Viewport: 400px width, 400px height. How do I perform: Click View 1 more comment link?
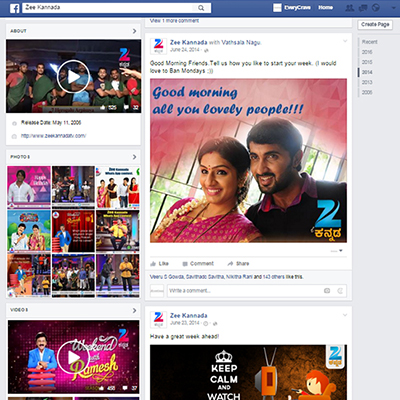[174, 21]
